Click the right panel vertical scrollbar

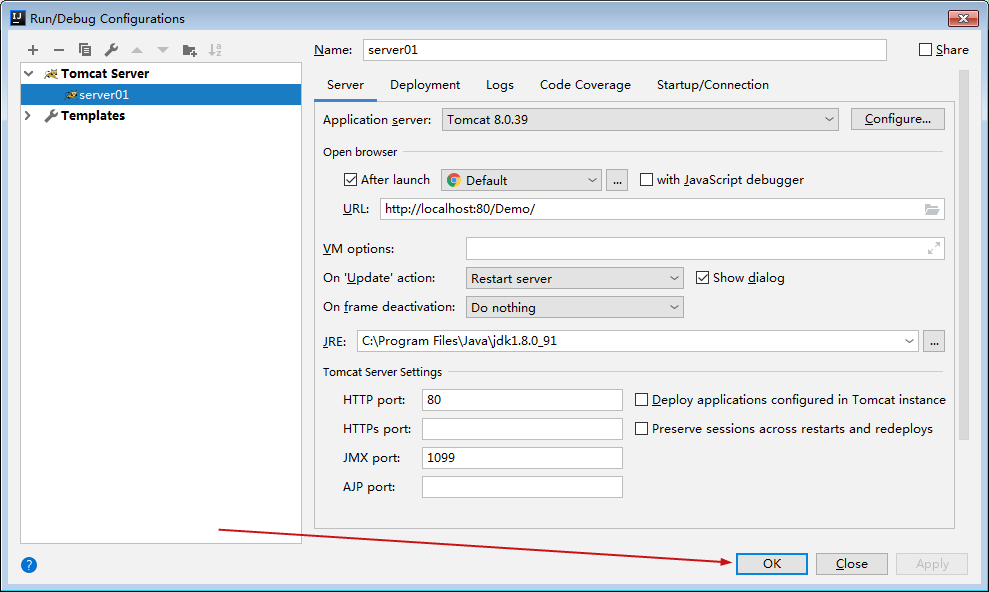point(963,255)
